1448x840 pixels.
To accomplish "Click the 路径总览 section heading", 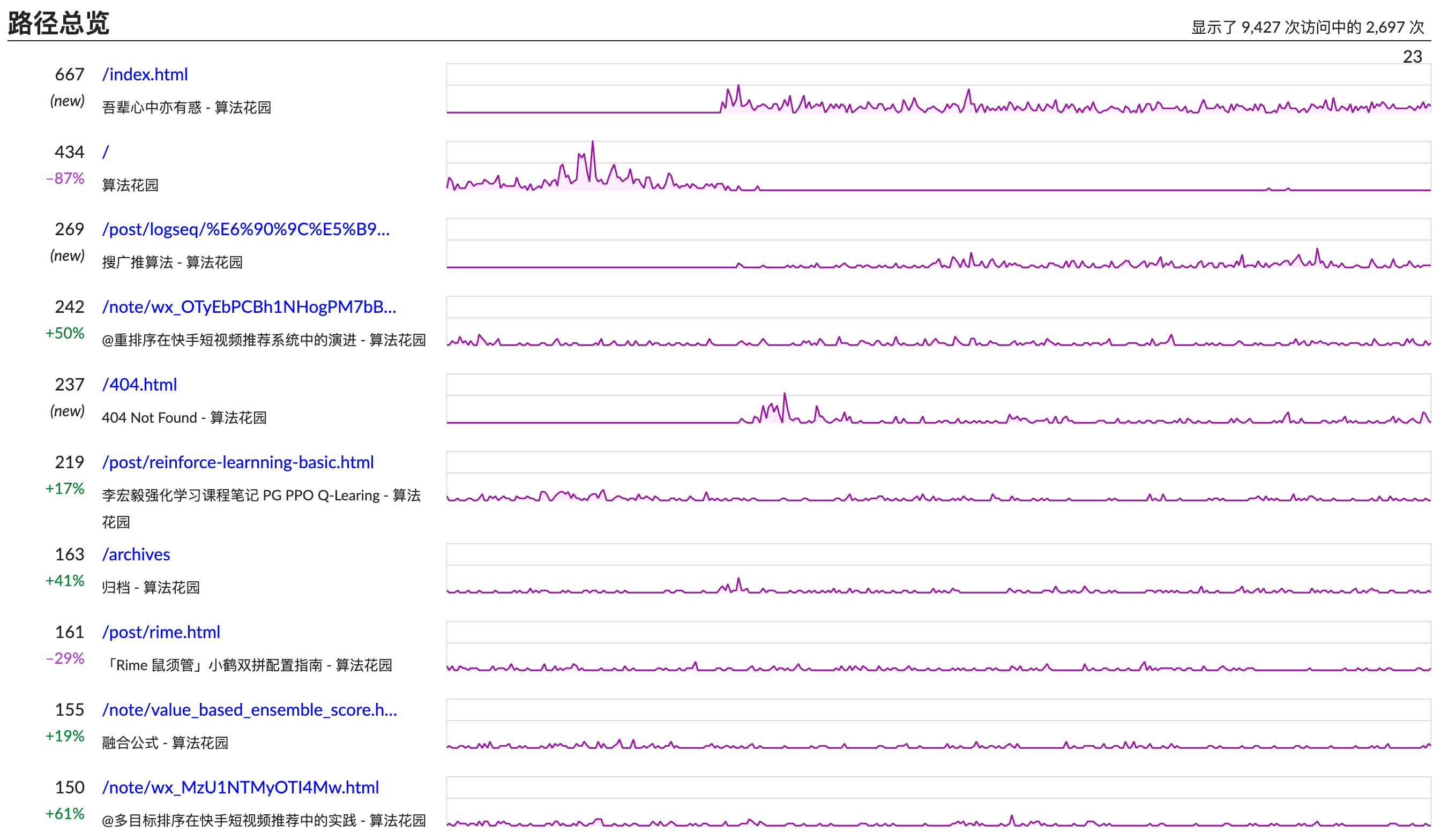I will point(58,24).
